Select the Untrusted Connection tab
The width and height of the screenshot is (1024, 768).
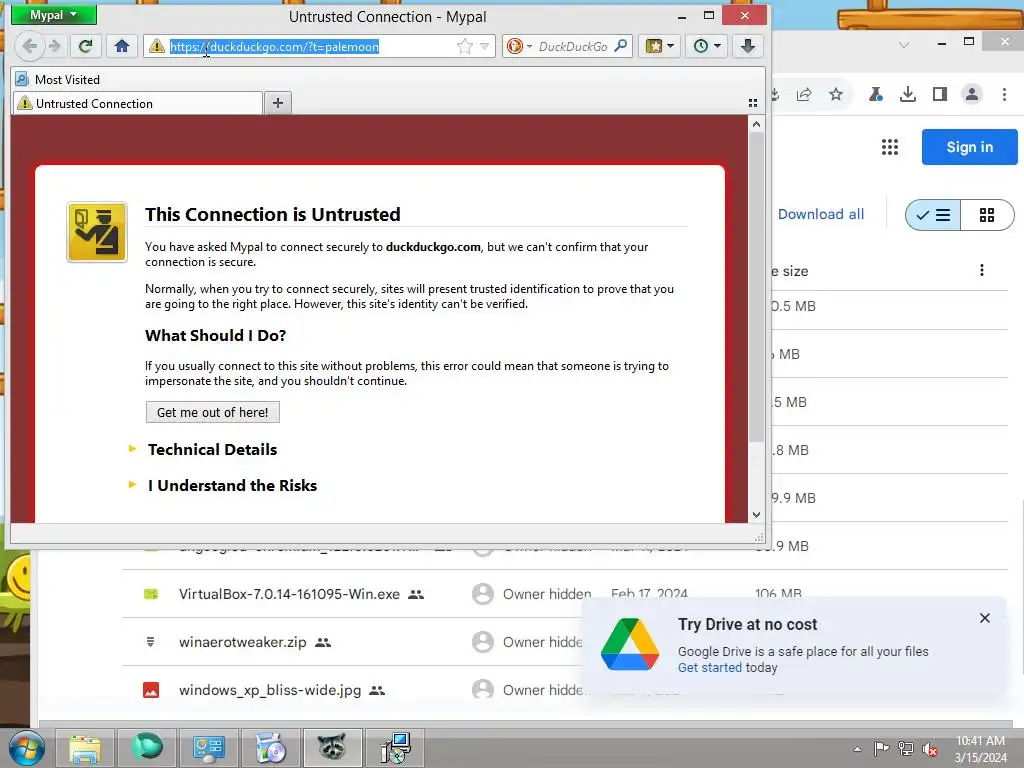point(138,103)
